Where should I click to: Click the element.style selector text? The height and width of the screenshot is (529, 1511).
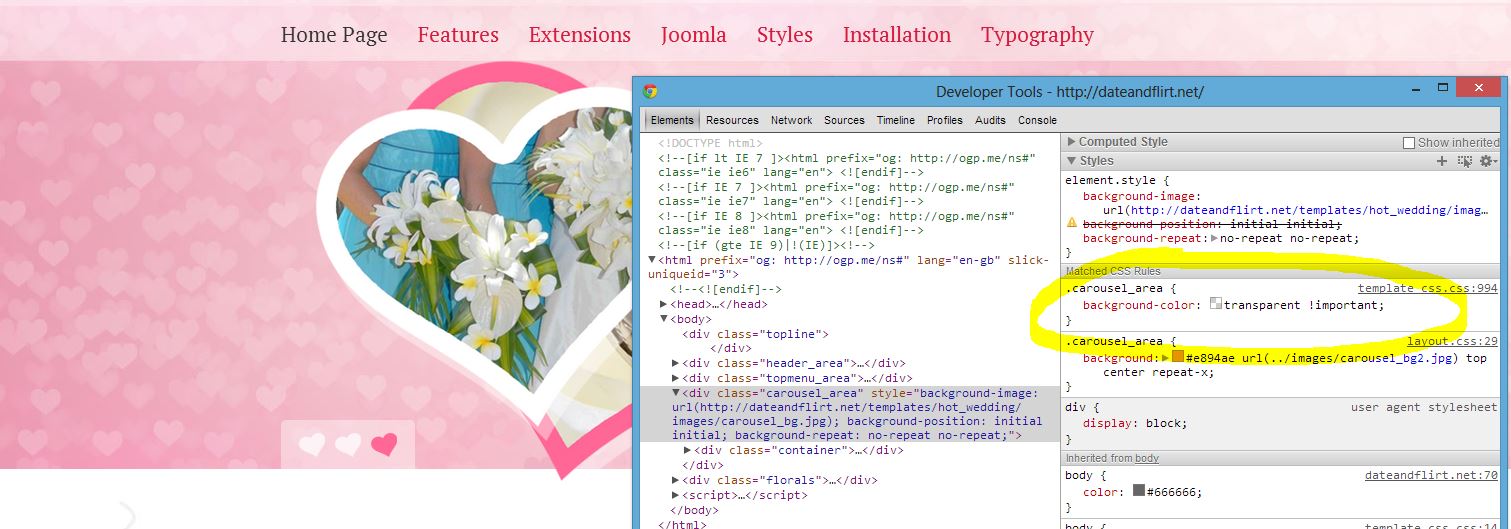(x=1108, y=180)
